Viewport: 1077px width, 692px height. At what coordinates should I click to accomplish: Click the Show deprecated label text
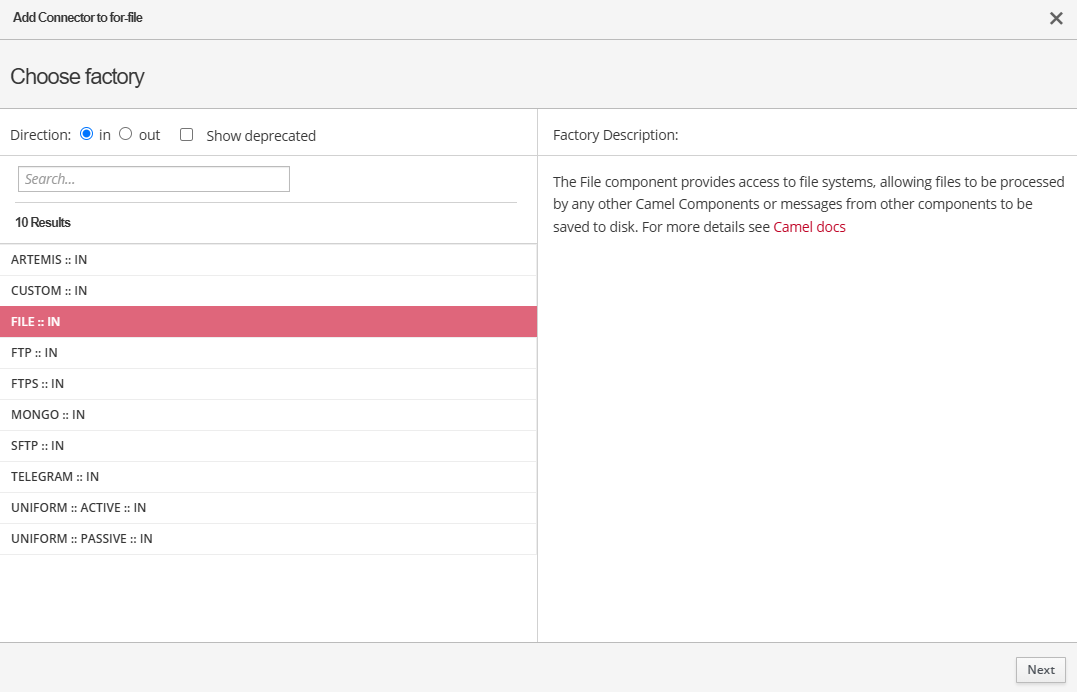(x=260, y=136)
